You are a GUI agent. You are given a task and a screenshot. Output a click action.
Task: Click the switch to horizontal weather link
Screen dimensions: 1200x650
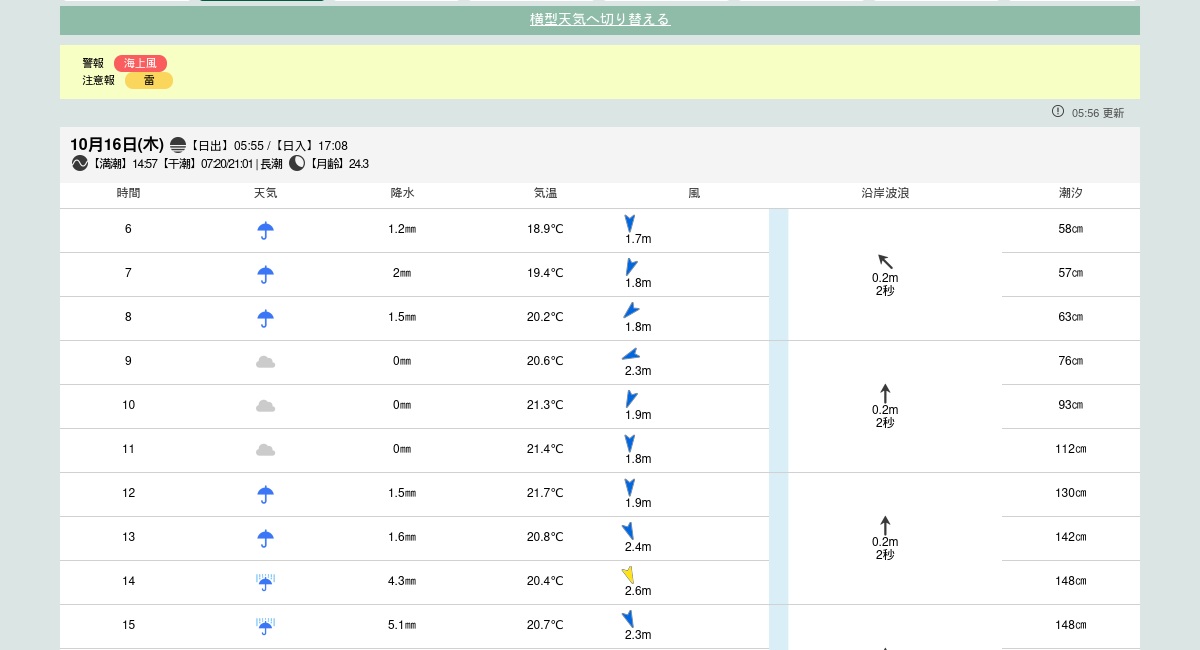click(x=599, y=20)
